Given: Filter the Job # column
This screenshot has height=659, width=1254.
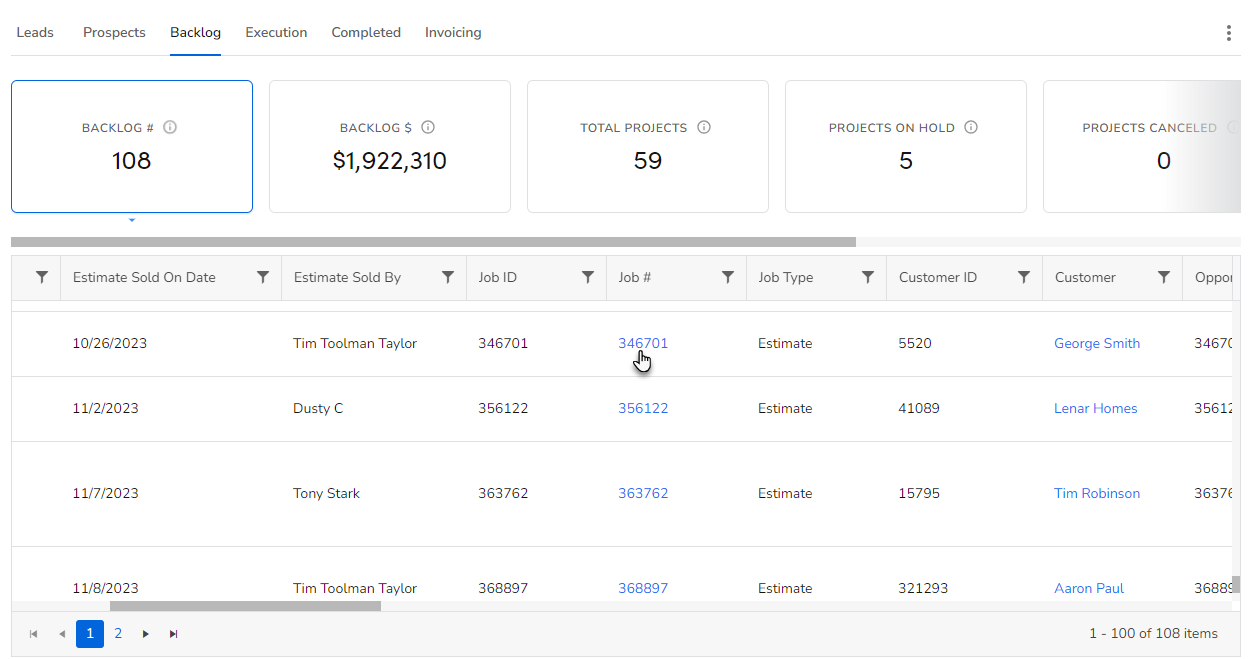Looking at the screenshot, I should (x=729, y=277).
